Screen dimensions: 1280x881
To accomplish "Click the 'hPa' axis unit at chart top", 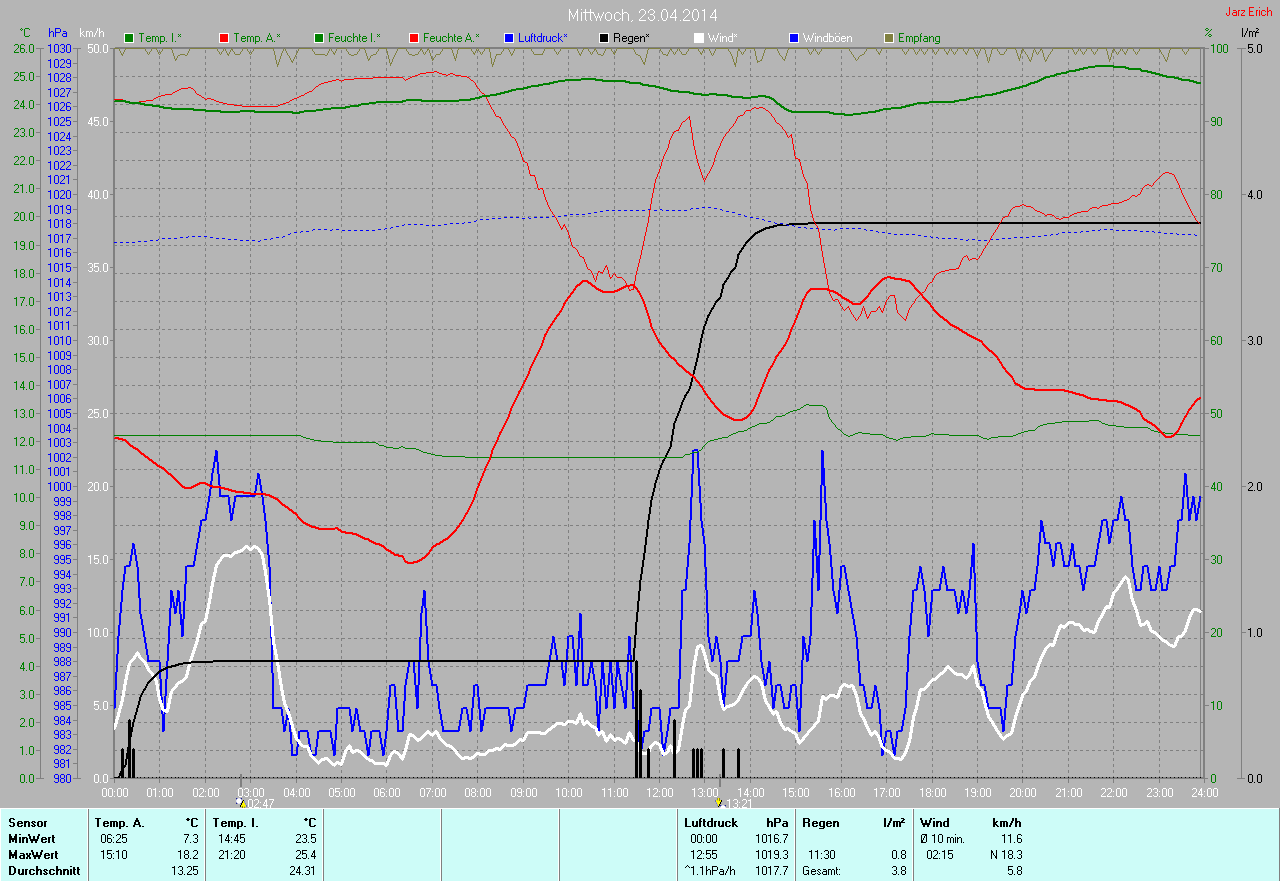I will tap(59, 33).
